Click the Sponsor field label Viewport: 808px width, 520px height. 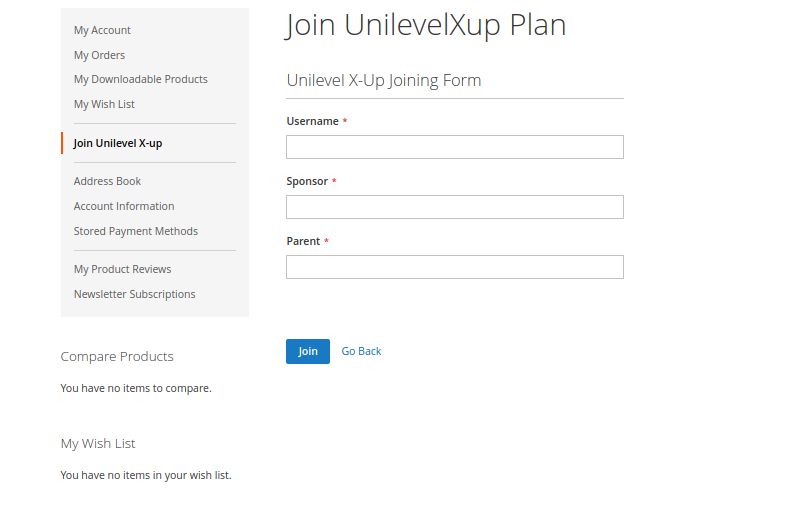coord(307,181)
